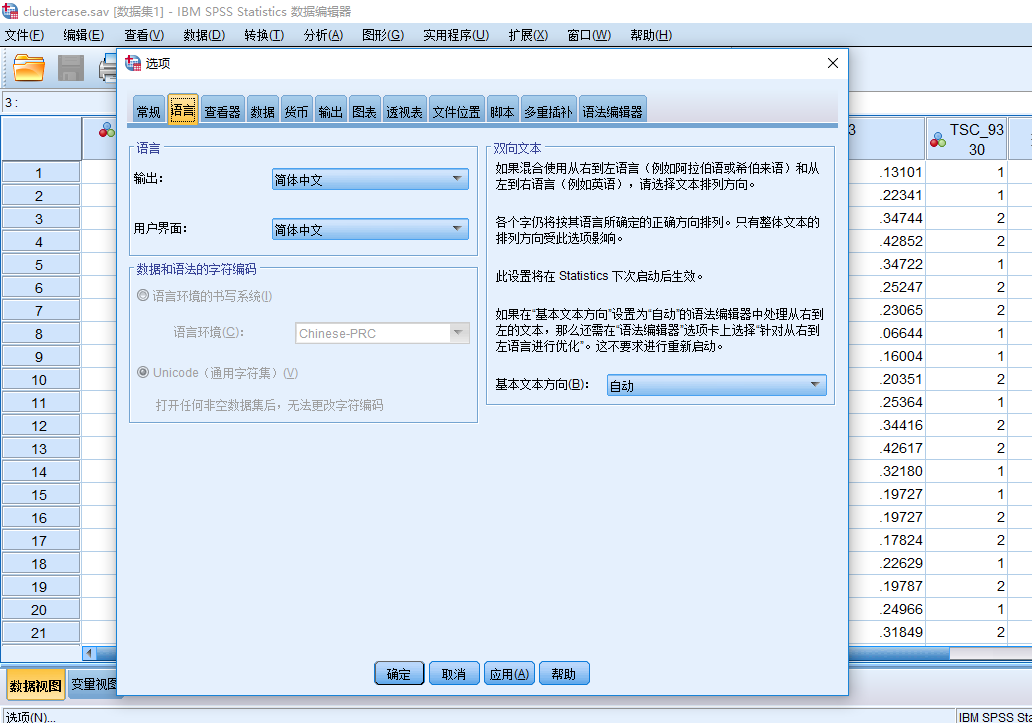Click the SPSS application icon in title bar
This screenshot has height=723, width=1032.
click(x=10, y=11)
